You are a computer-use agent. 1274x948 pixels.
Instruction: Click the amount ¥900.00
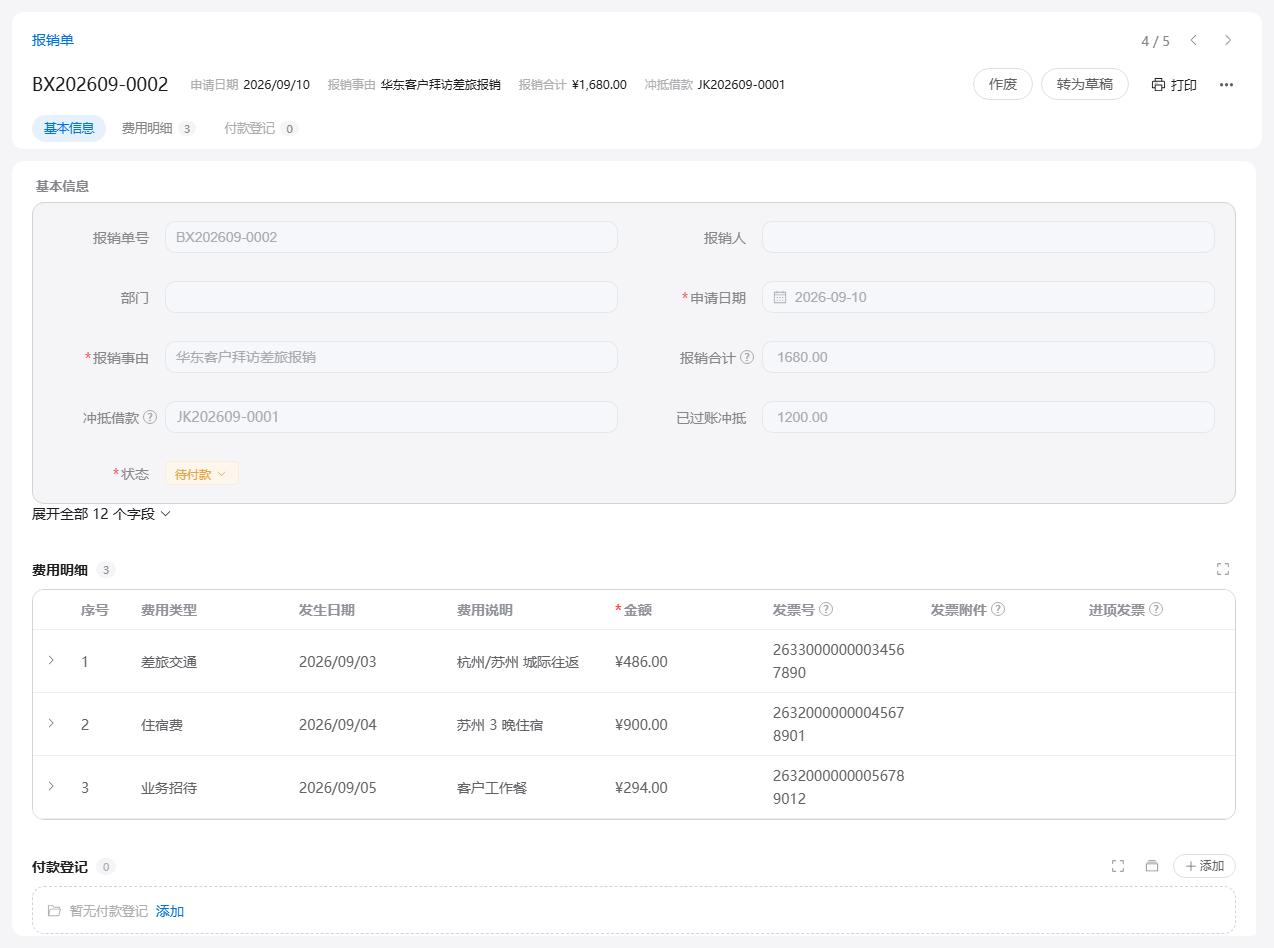pyautogui.click(x=641, y=725)
